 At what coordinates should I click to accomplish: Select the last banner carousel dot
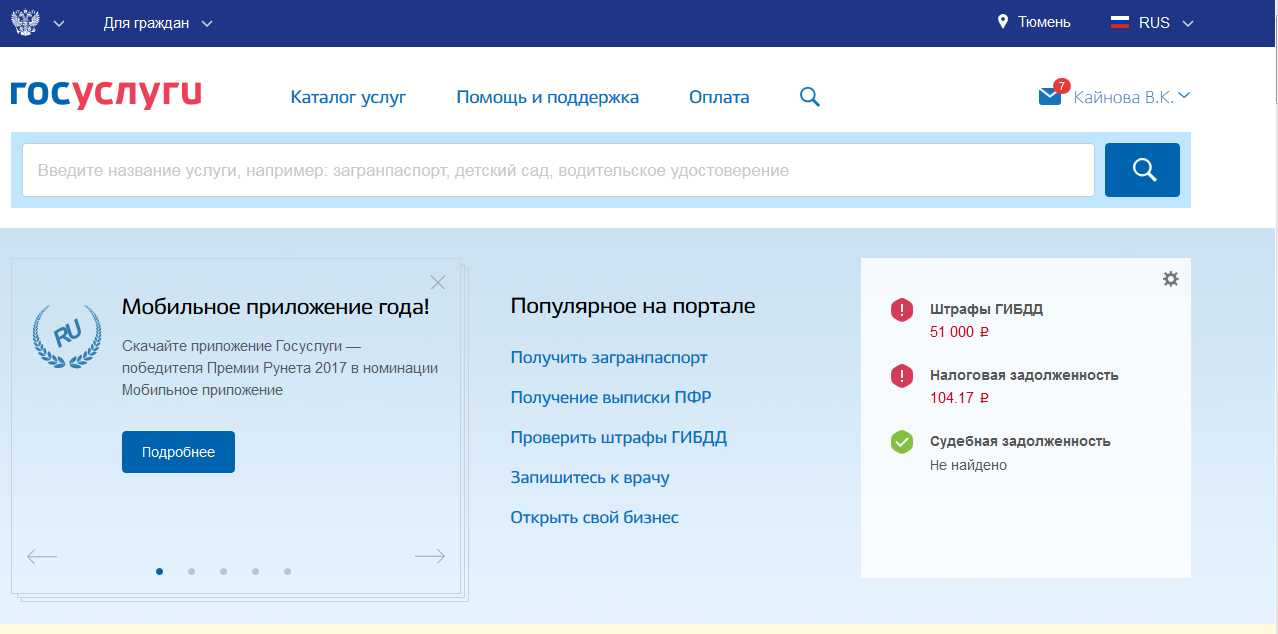(x=287, y=572)
